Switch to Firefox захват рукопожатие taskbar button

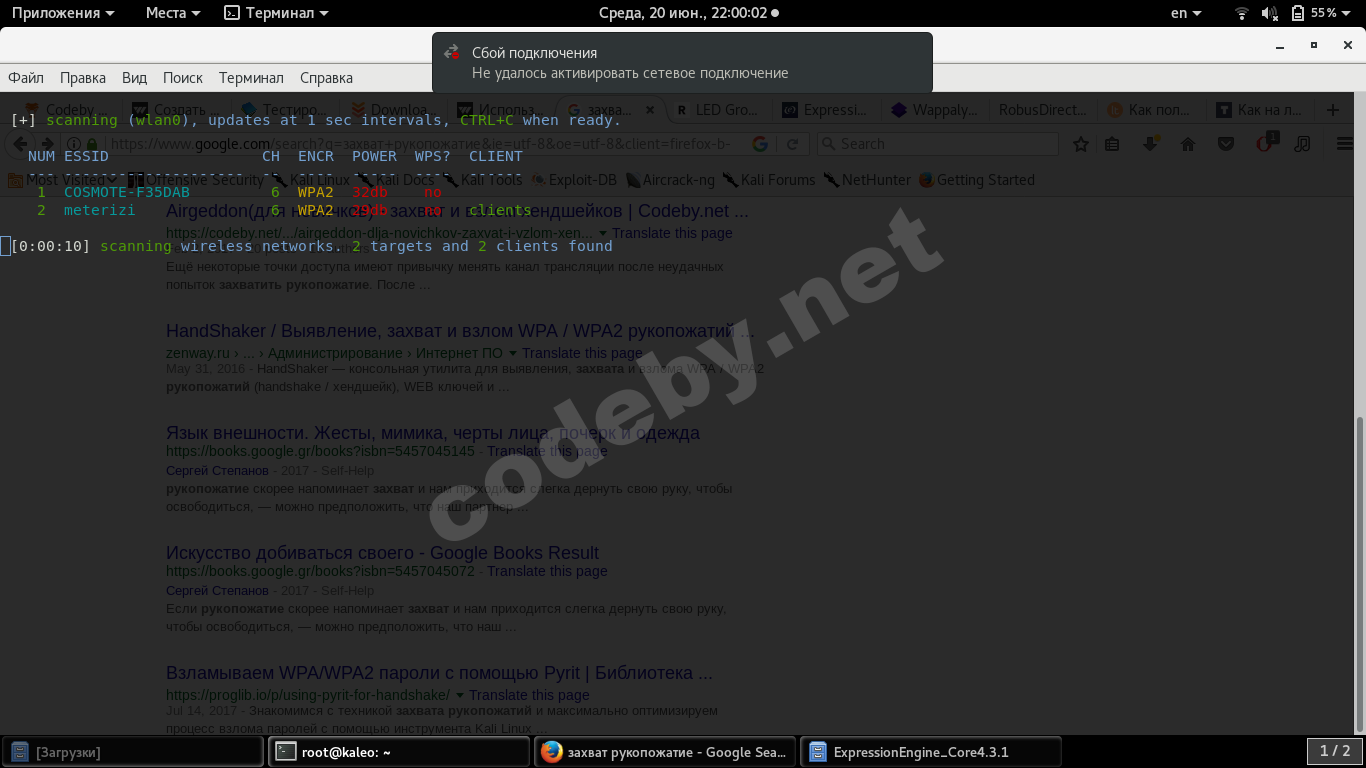coord(666,752)
